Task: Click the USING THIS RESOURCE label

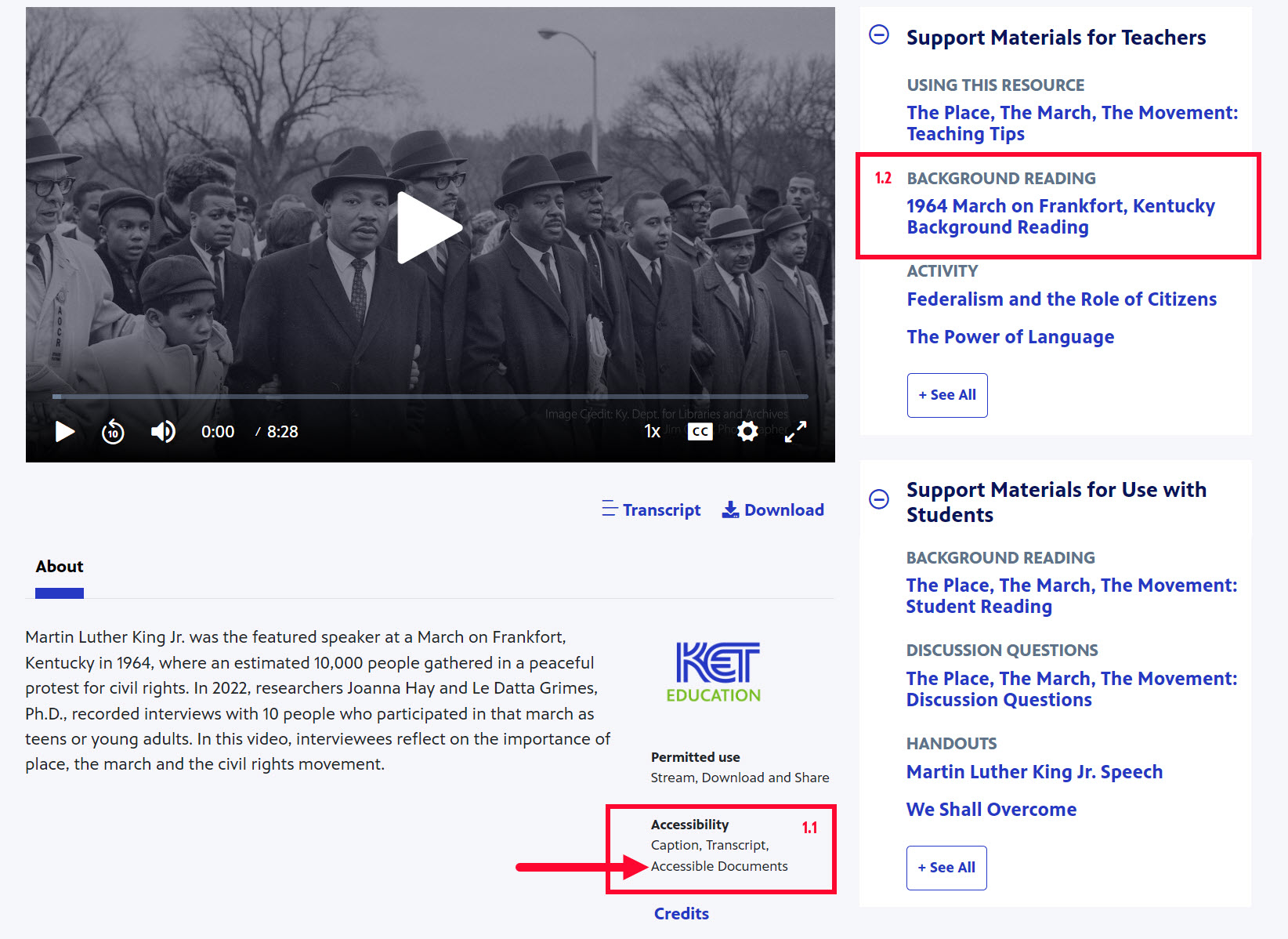Action: point(995,85)
